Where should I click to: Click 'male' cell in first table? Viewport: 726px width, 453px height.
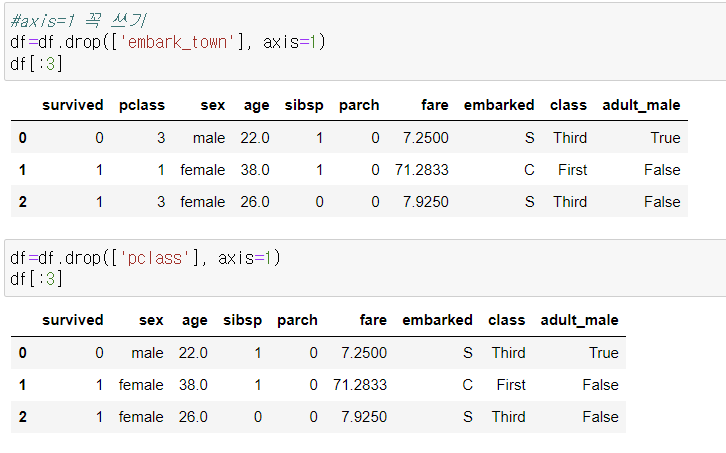point(209,138)
